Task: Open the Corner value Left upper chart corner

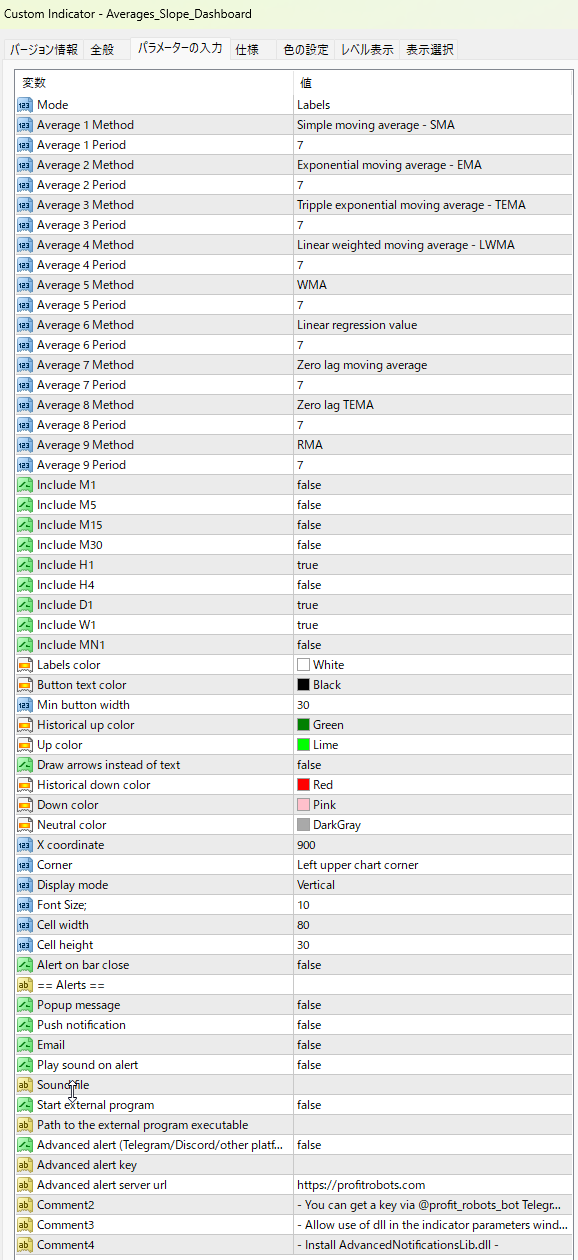Action: (433, 865)
